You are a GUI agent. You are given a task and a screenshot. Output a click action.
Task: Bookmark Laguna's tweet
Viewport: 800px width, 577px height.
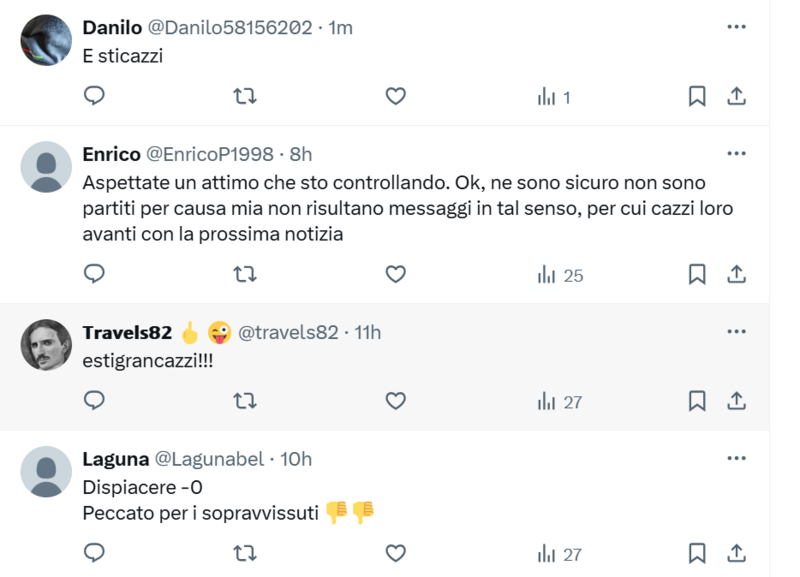[x=697, y=552]
